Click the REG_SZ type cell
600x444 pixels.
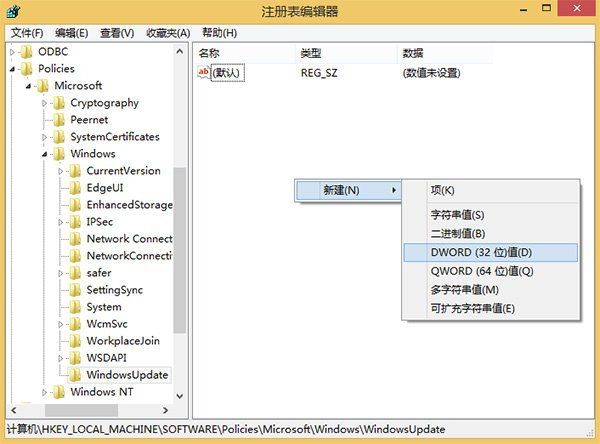[319, 73]
